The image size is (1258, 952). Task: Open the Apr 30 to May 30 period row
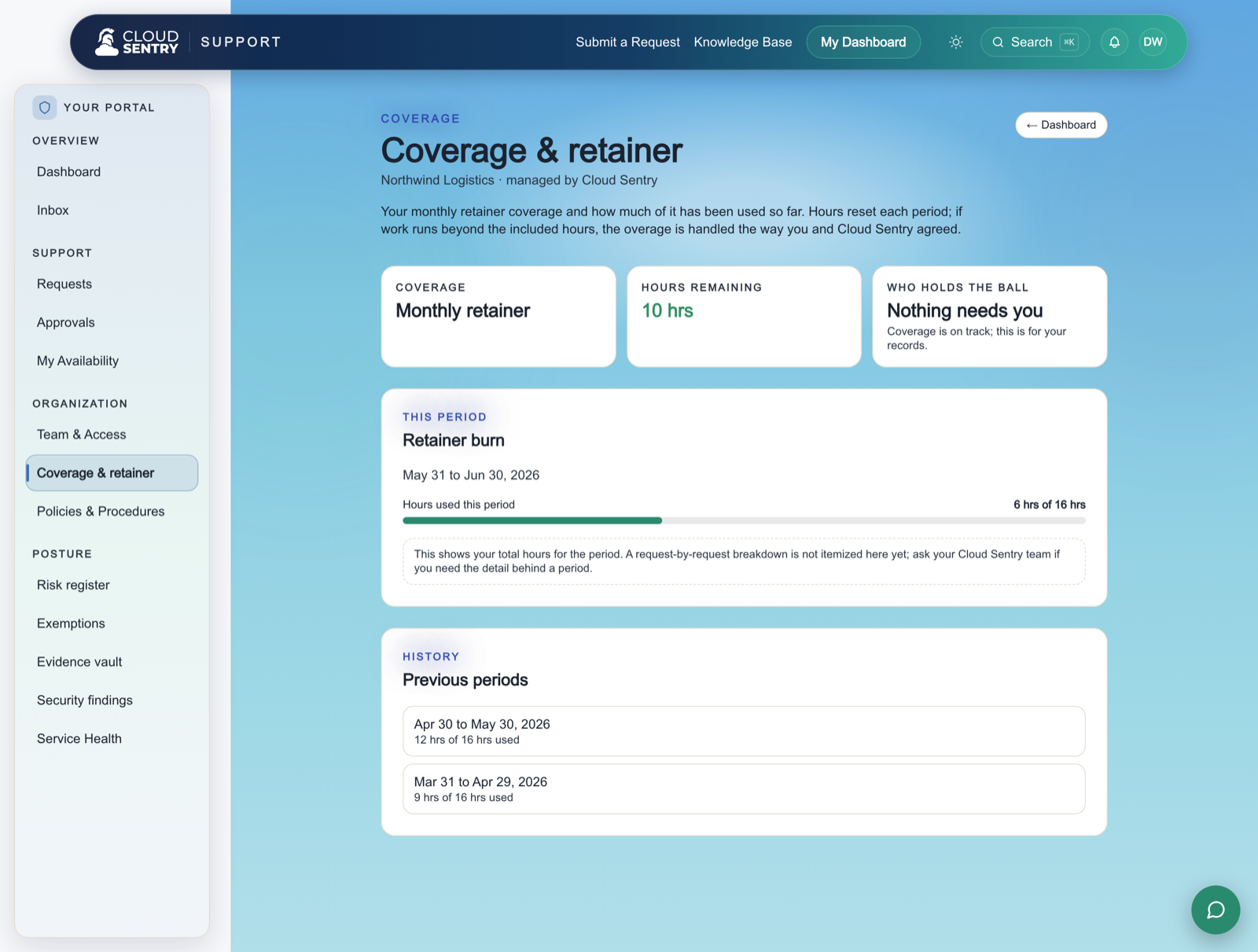pyautogui.click(x=744, y=731)
